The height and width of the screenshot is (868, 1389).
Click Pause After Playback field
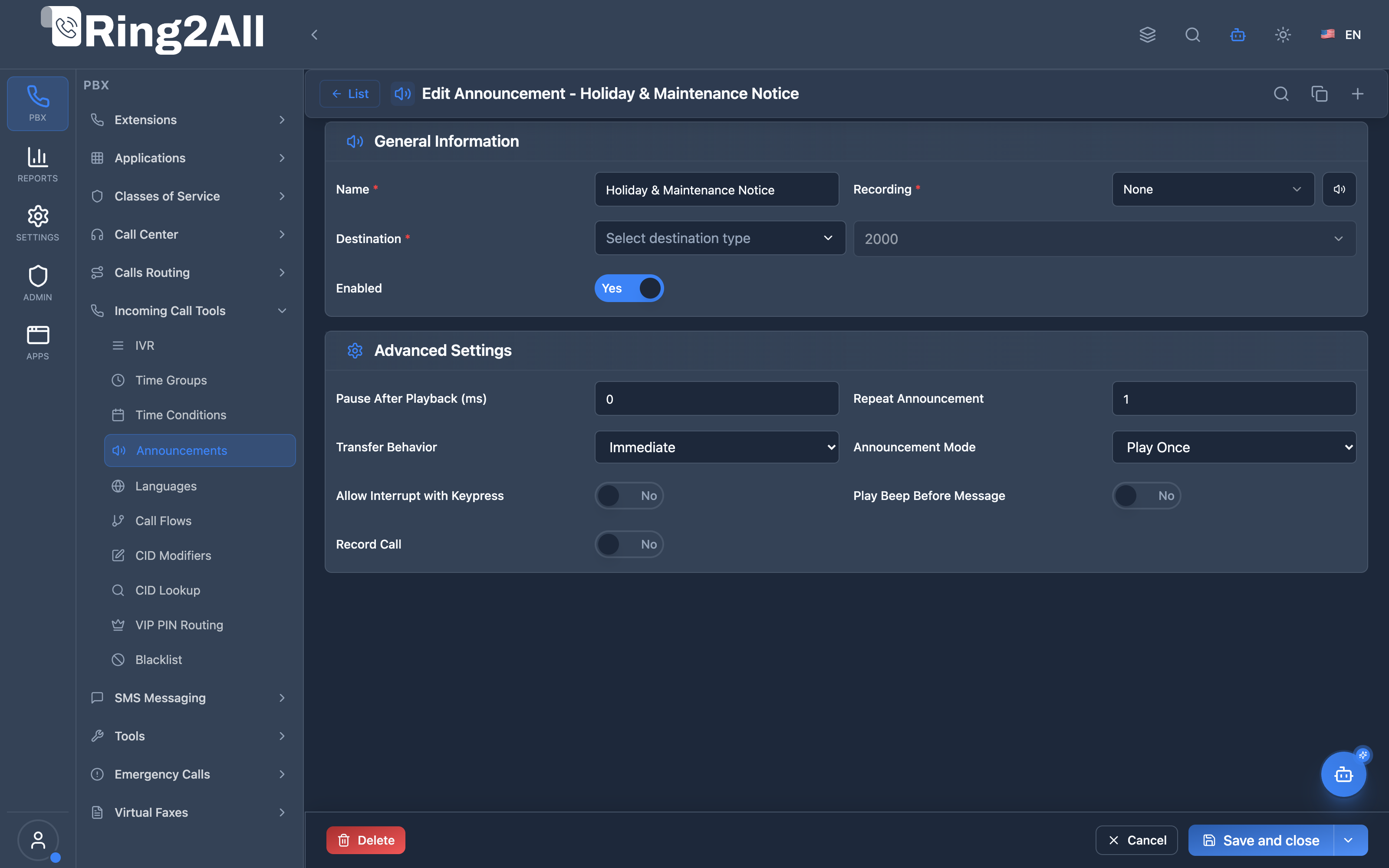click(717, 398)
